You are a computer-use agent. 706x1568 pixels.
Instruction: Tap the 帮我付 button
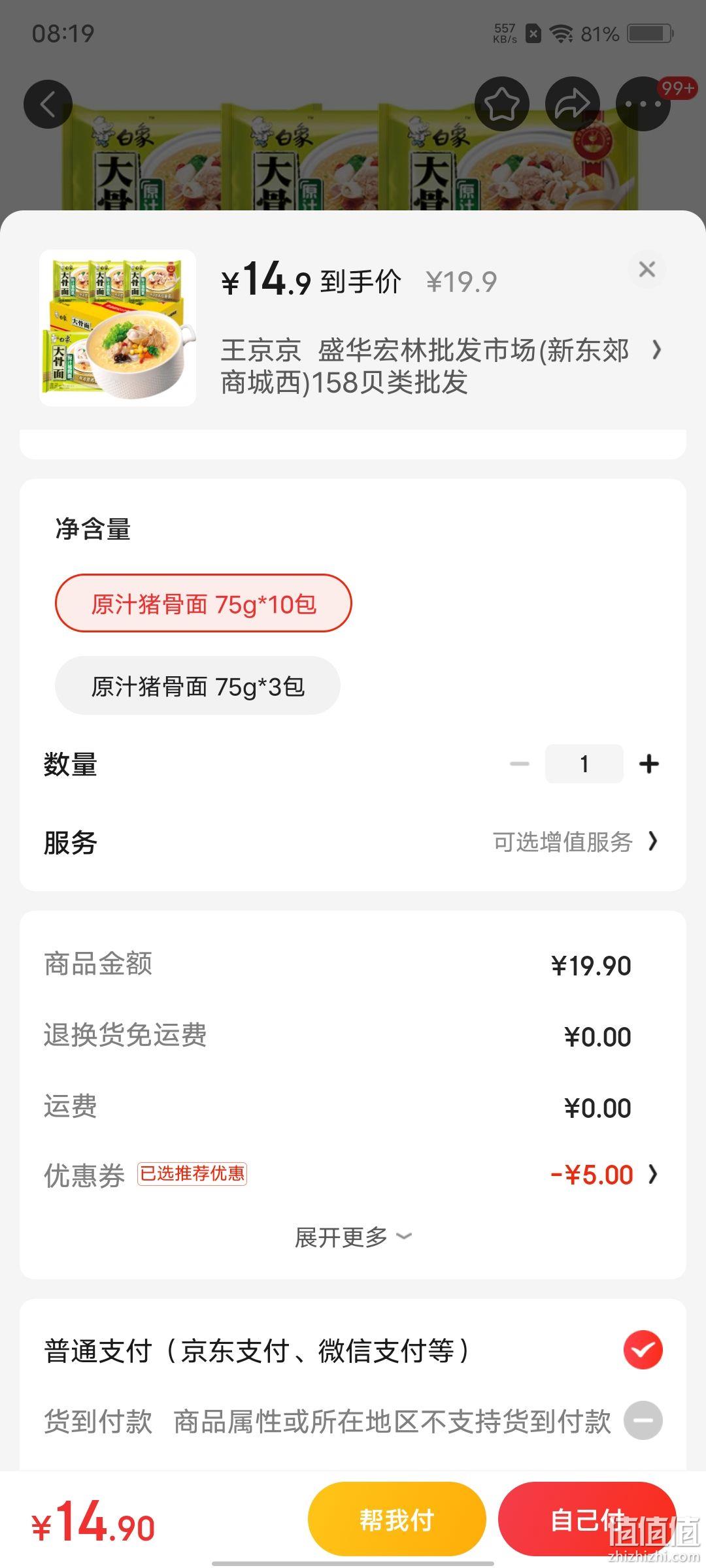click(x=397, y=1519)
